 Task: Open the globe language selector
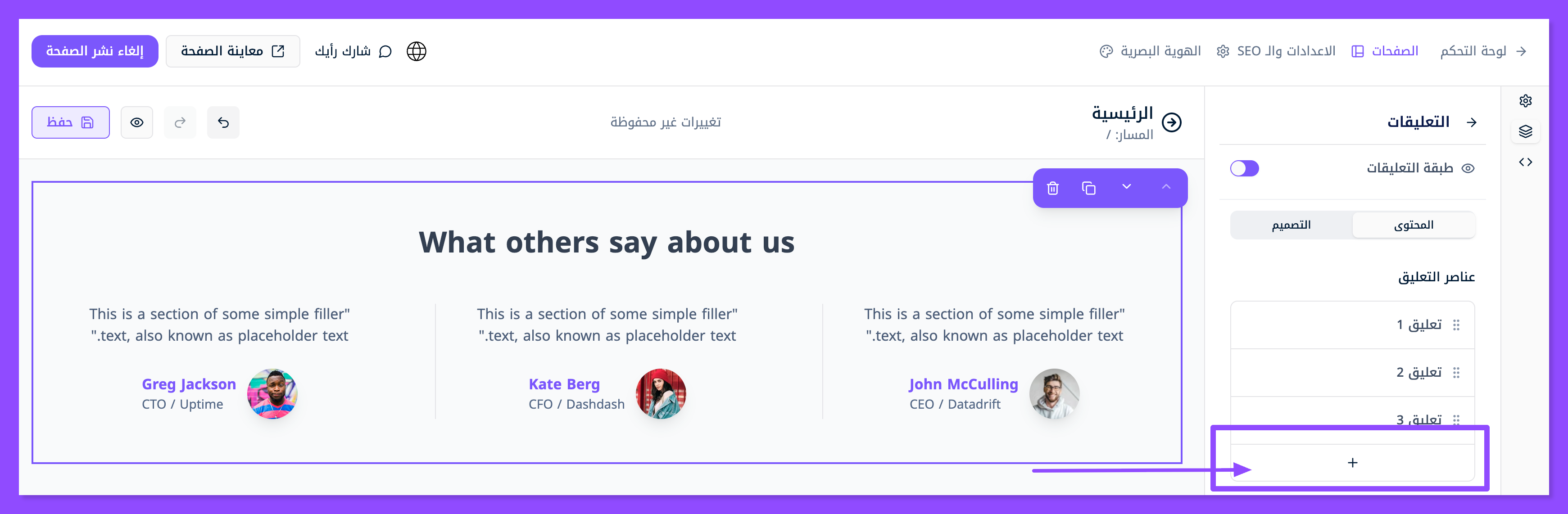417,51
